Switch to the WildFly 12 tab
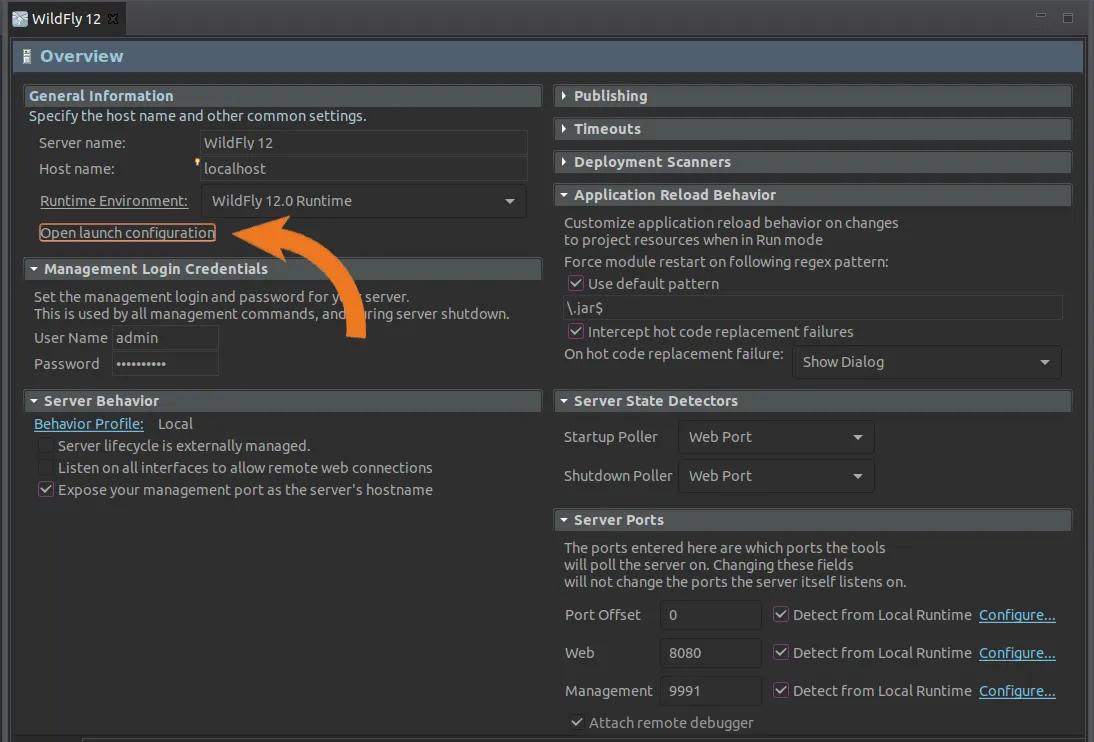Viewport: 1094px width, 742px height. (x=66, y=19)
